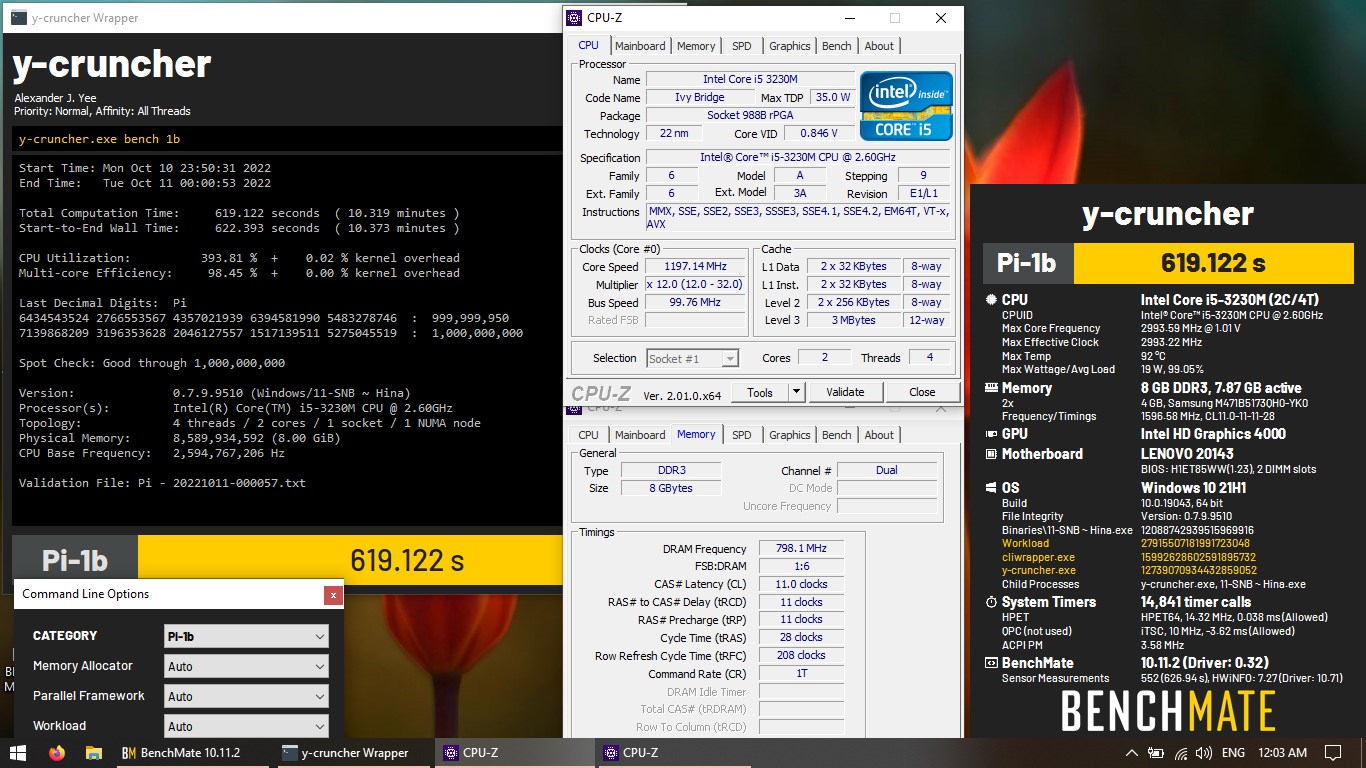Click the 'Intel Core i5 3230M' Name field

(x=750, y=79)
